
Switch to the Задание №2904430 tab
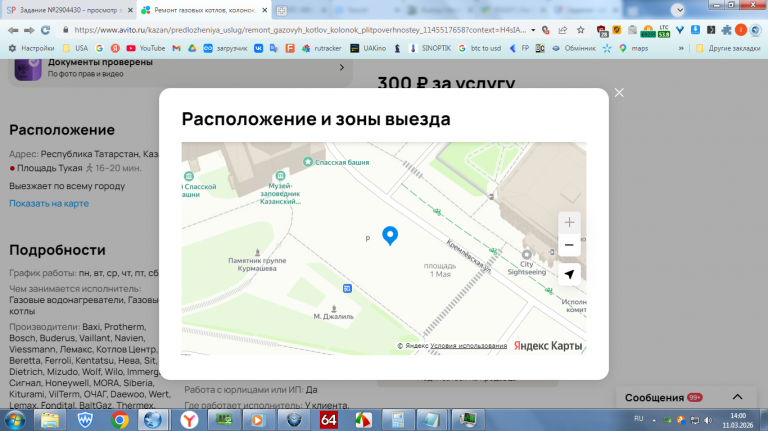[x=70, y=10]
